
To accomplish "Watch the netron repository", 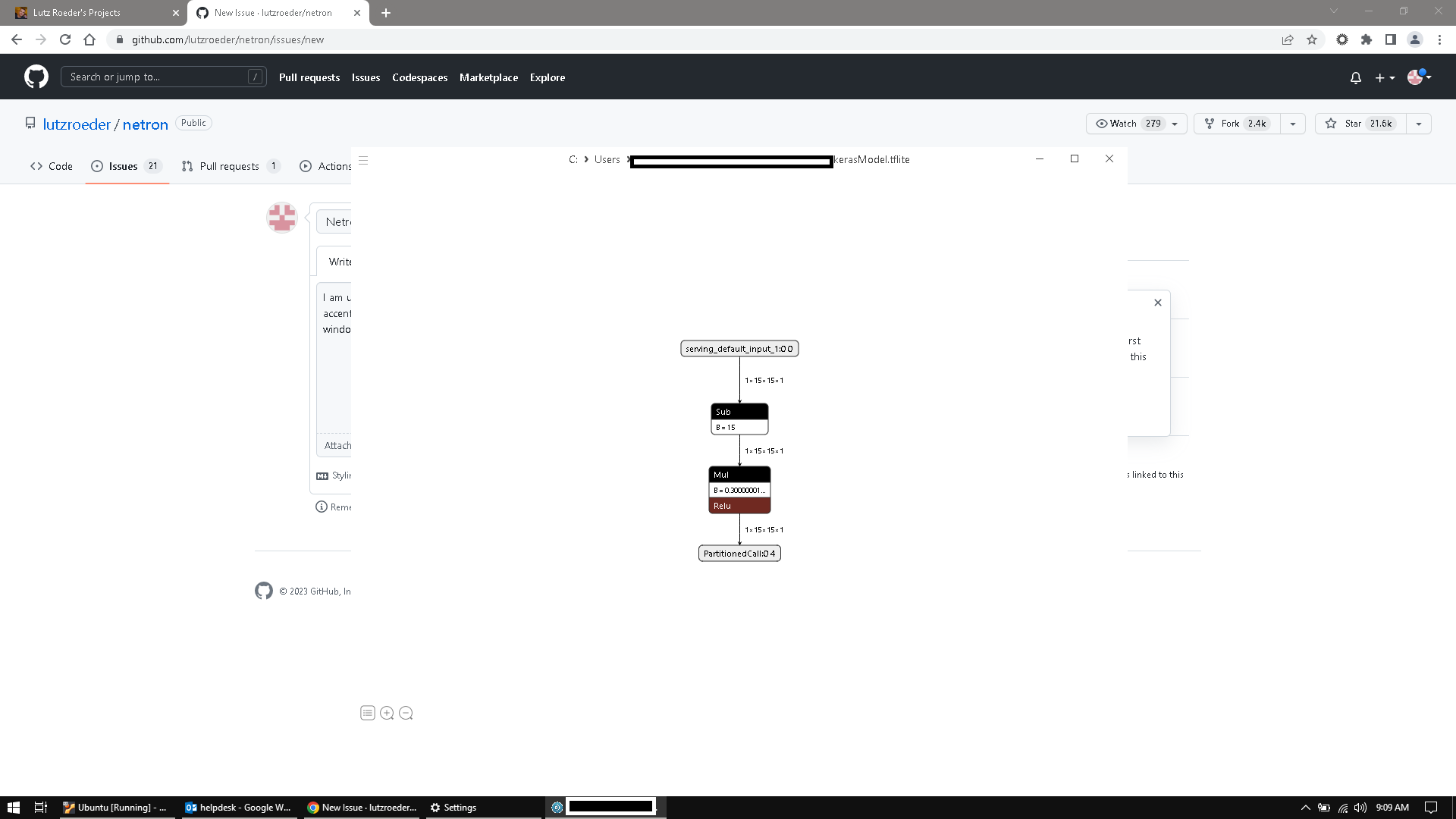I will [x=1121, y=123].
